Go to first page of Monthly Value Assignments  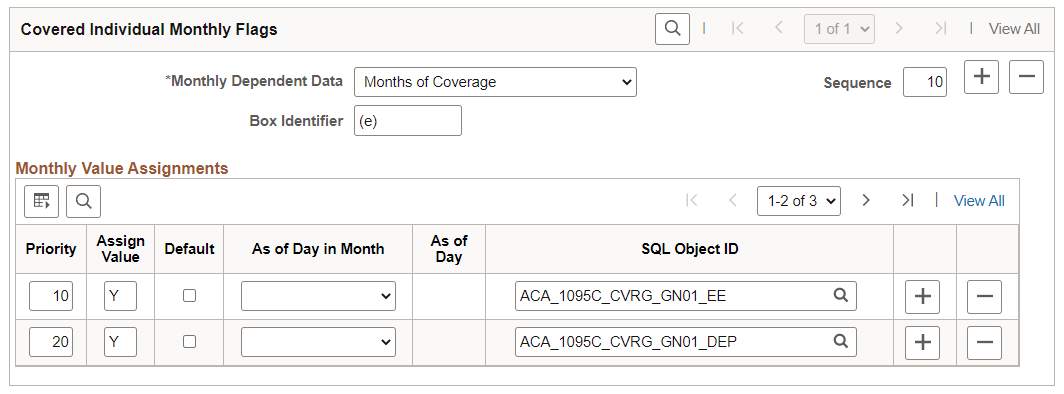coord(691,201)
